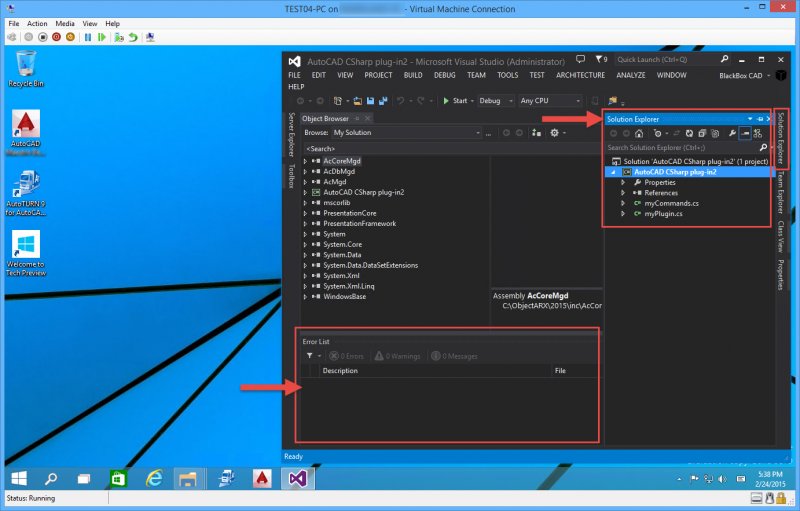800x511 pixels.
Task: Open the ARCHITECTURE menu
Action: (580, 75)
